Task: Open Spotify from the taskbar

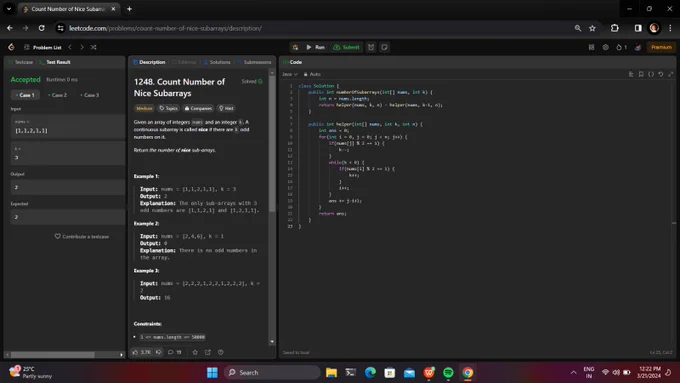Action: 448,373
